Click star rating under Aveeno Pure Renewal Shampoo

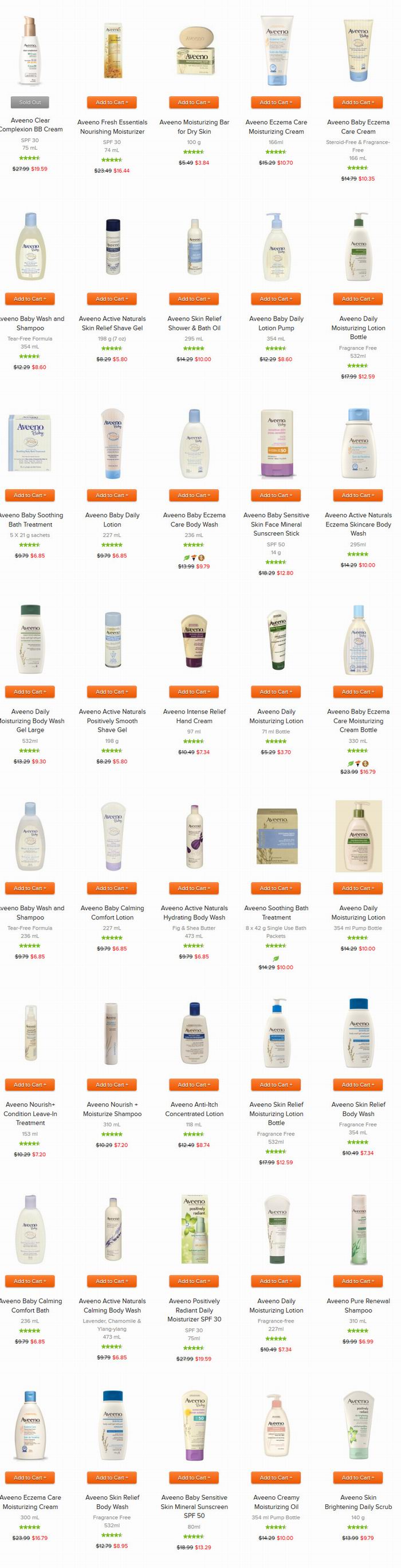click(x=358, y=1330)
